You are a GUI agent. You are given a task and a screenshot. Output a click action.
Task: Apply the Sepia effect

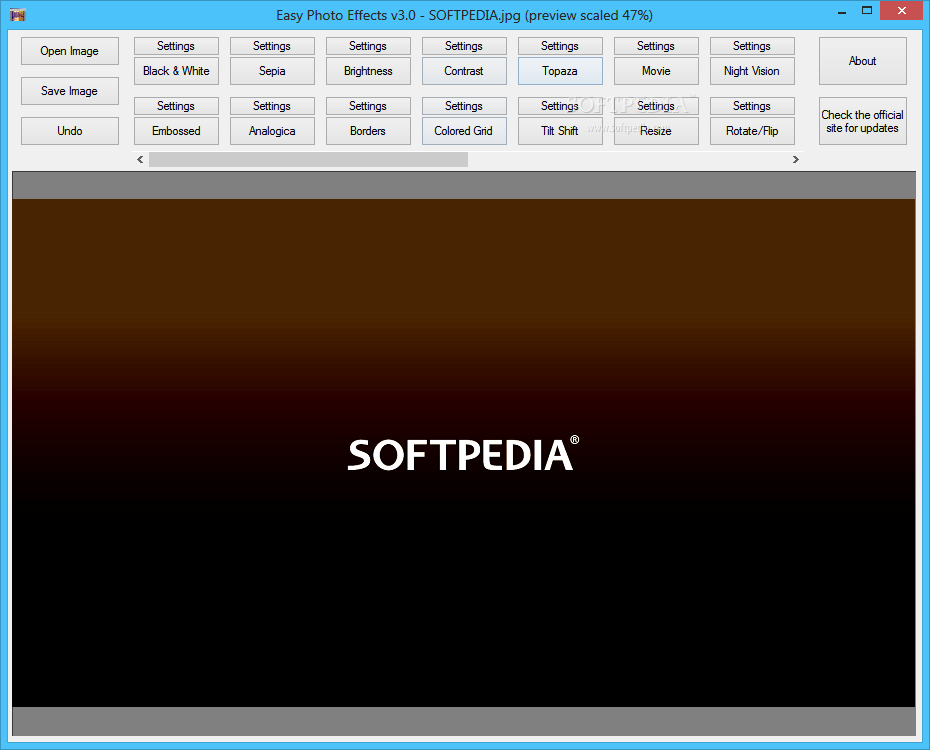pos(272,71)
